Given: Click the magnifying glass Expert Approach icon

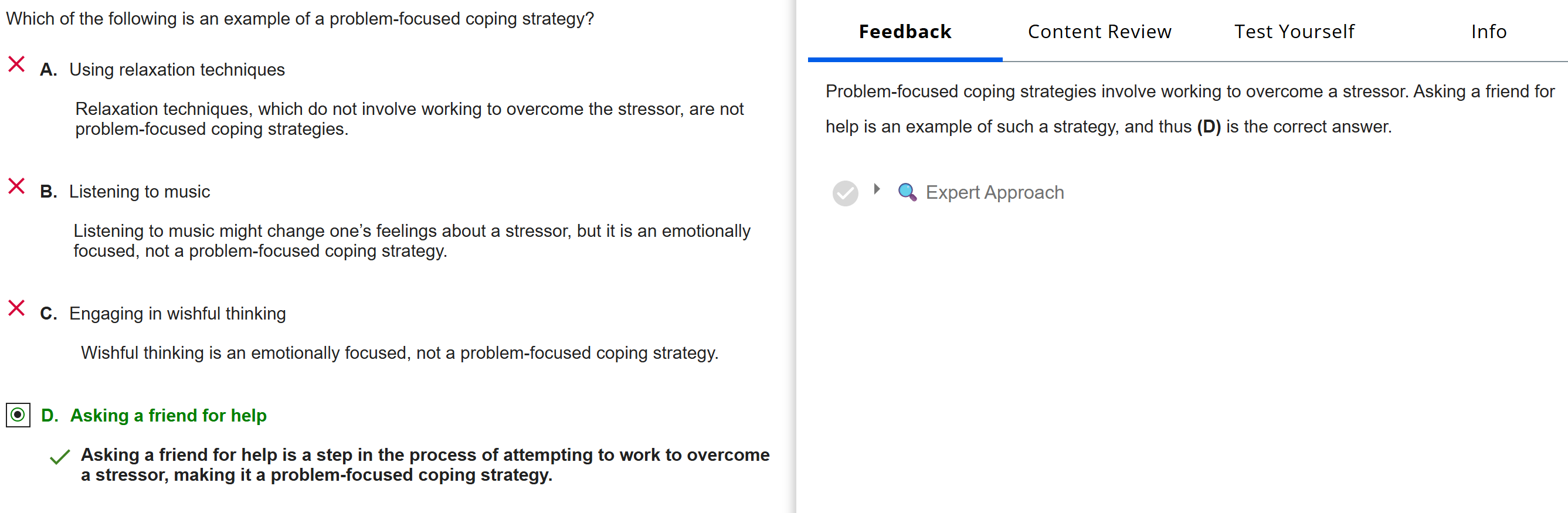Looking at the screenshot, I should pyautogui.click(x=907, y=192).
